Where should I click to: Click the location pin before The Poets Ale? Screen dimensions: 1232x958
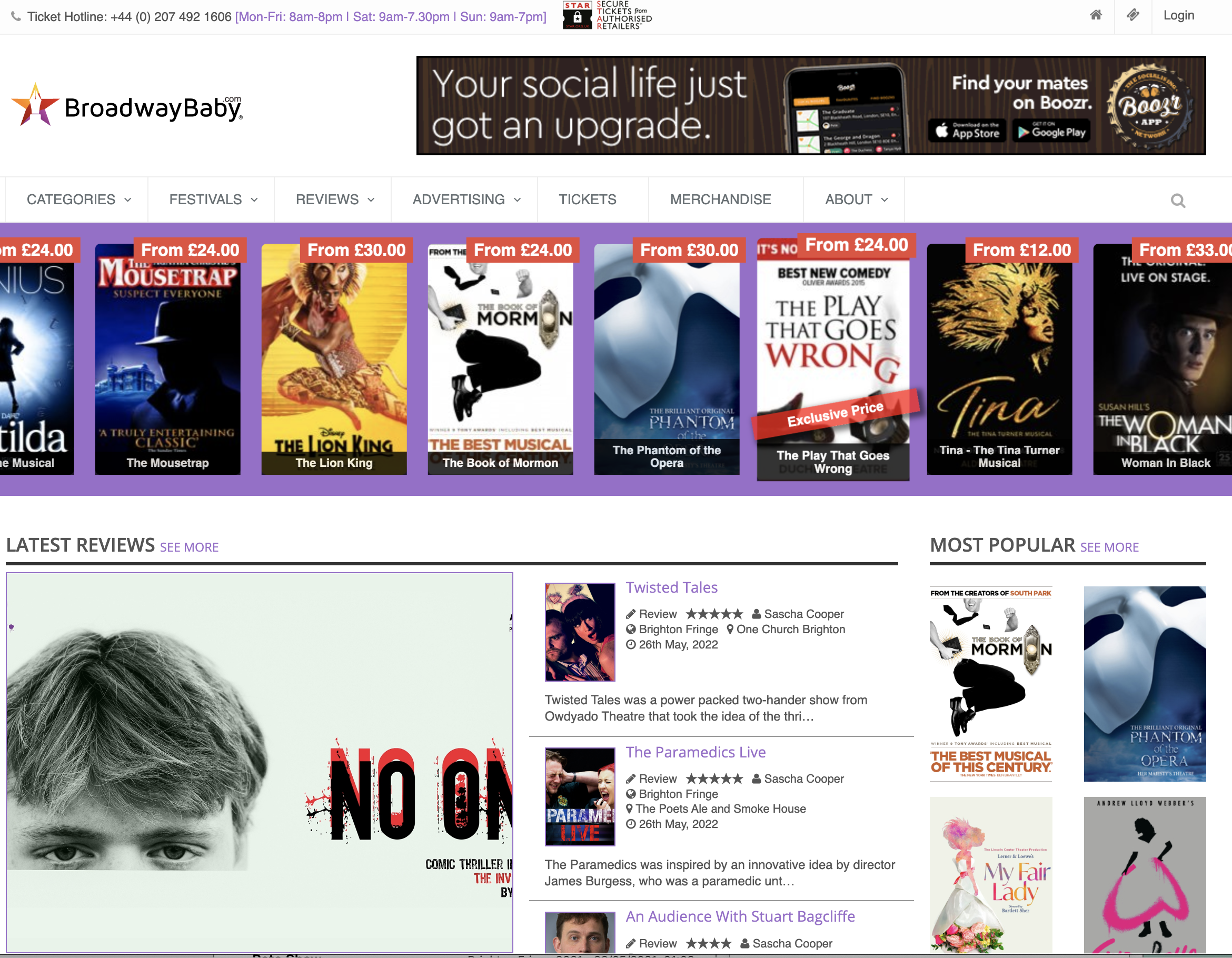pyautogui.click(x=630, y=809)
